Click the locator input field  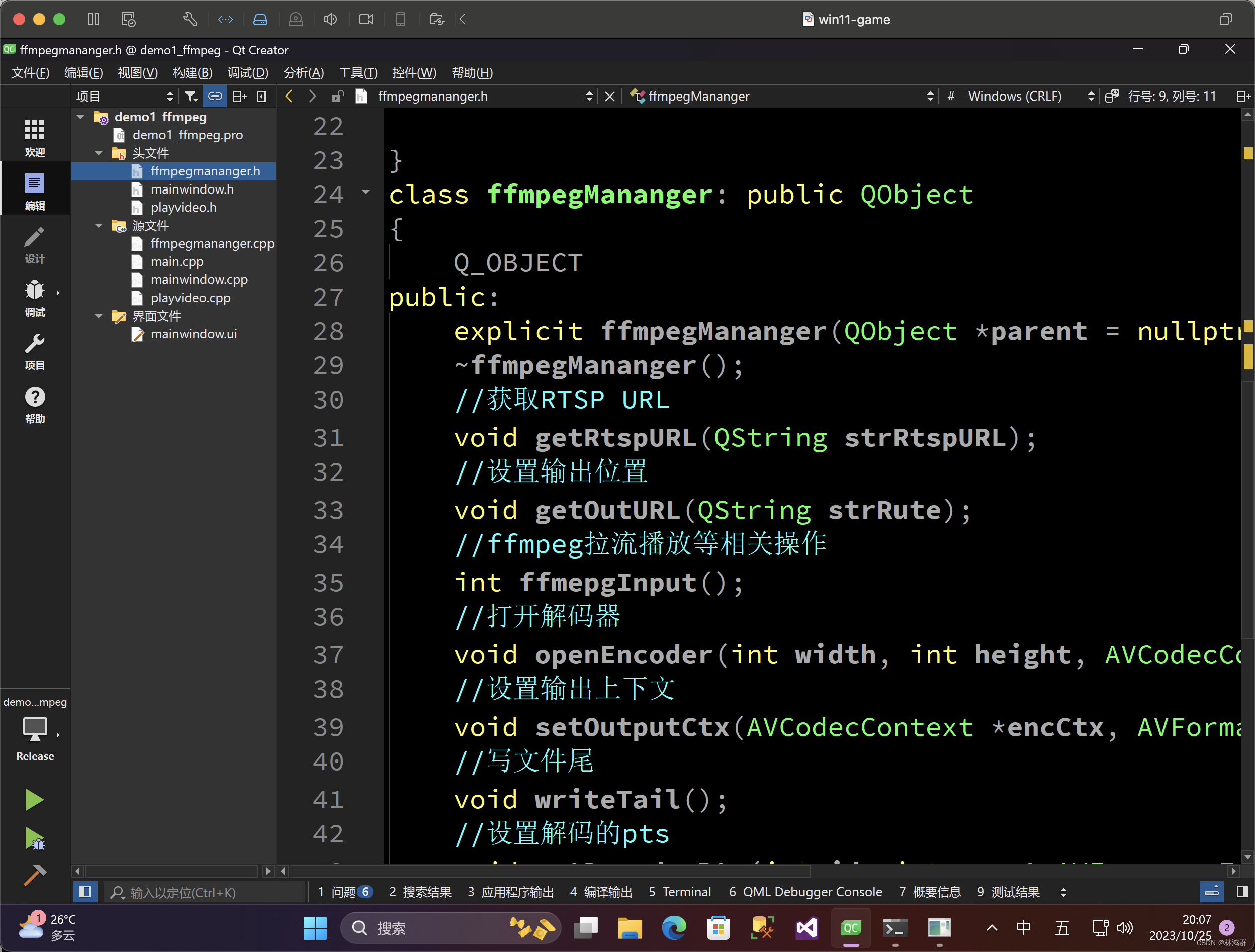[x=205, y=892]
